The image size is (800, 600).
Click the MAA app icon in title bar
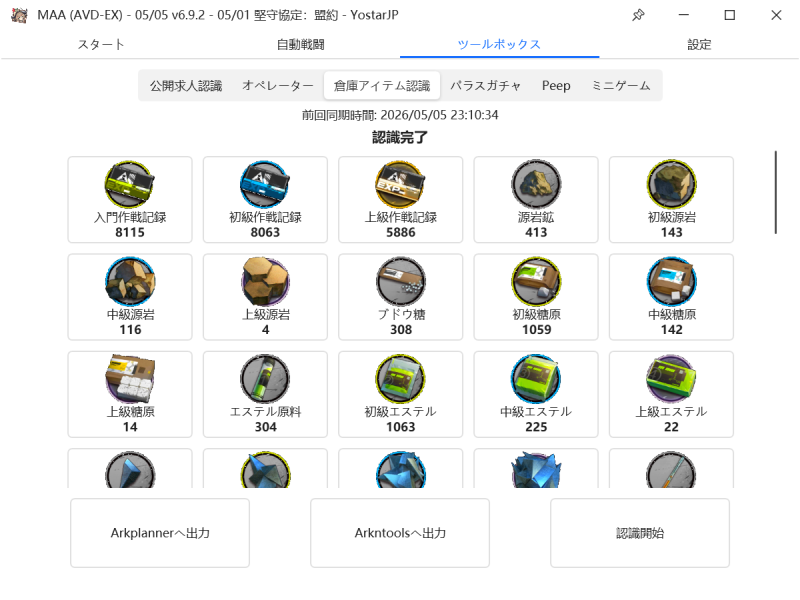[19, 15]
